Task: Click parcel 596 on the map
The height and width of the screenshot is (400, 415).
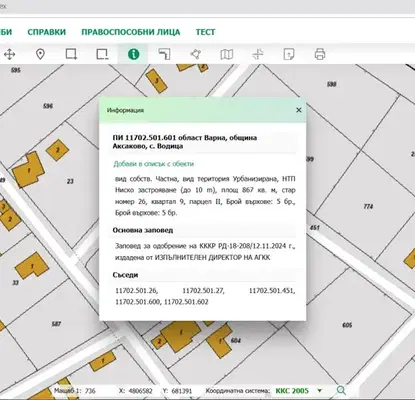Action: click(x=48, y=106)
